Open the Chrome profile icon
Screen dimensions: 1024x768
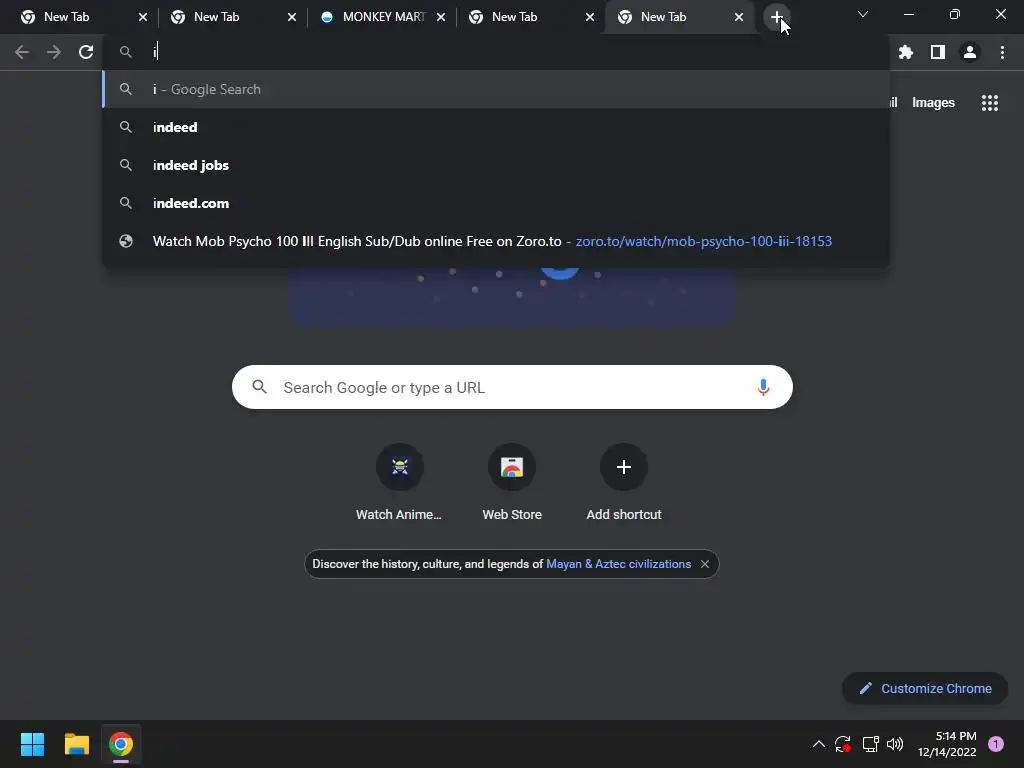970,52
